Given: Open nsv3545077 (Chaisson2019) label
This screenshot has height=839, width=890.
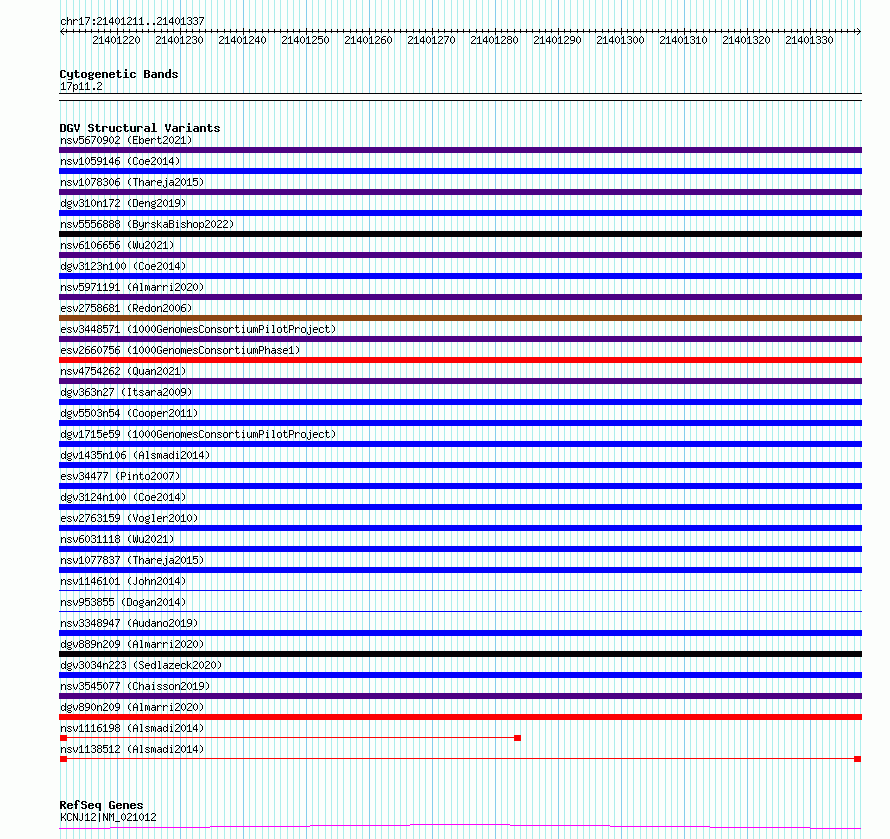Looking at the screenshot, I should (135, 686).
